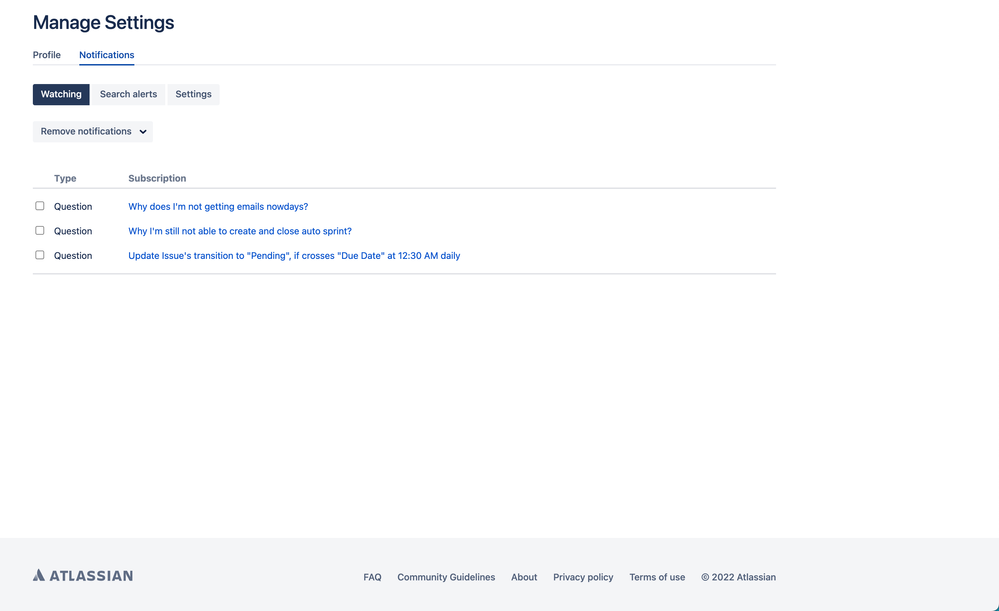The height and width of the screenshot is (611, 999).
Task: Open the Notifications tab
Action: 106,55
